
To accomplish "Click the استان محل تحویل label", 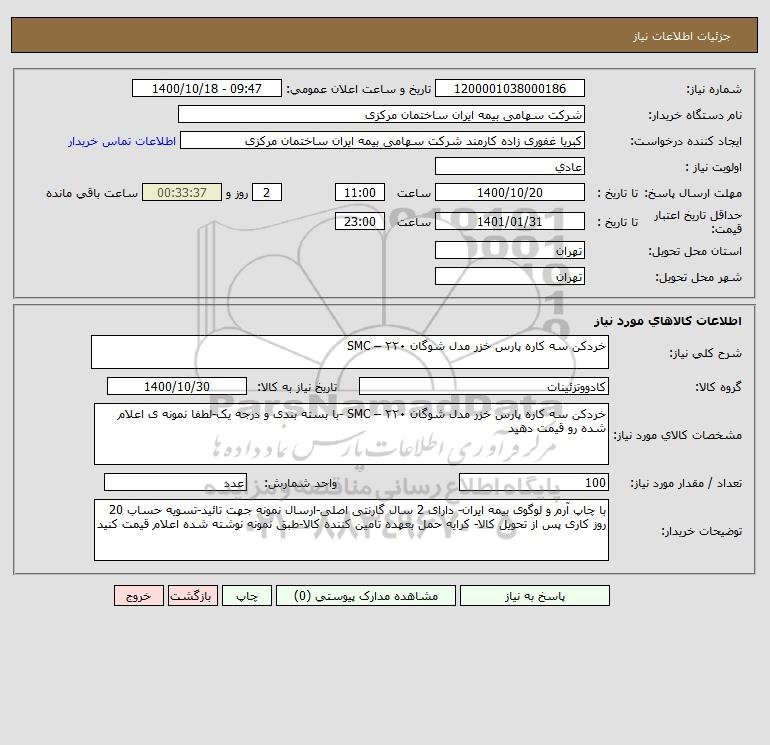I will 695,251.
